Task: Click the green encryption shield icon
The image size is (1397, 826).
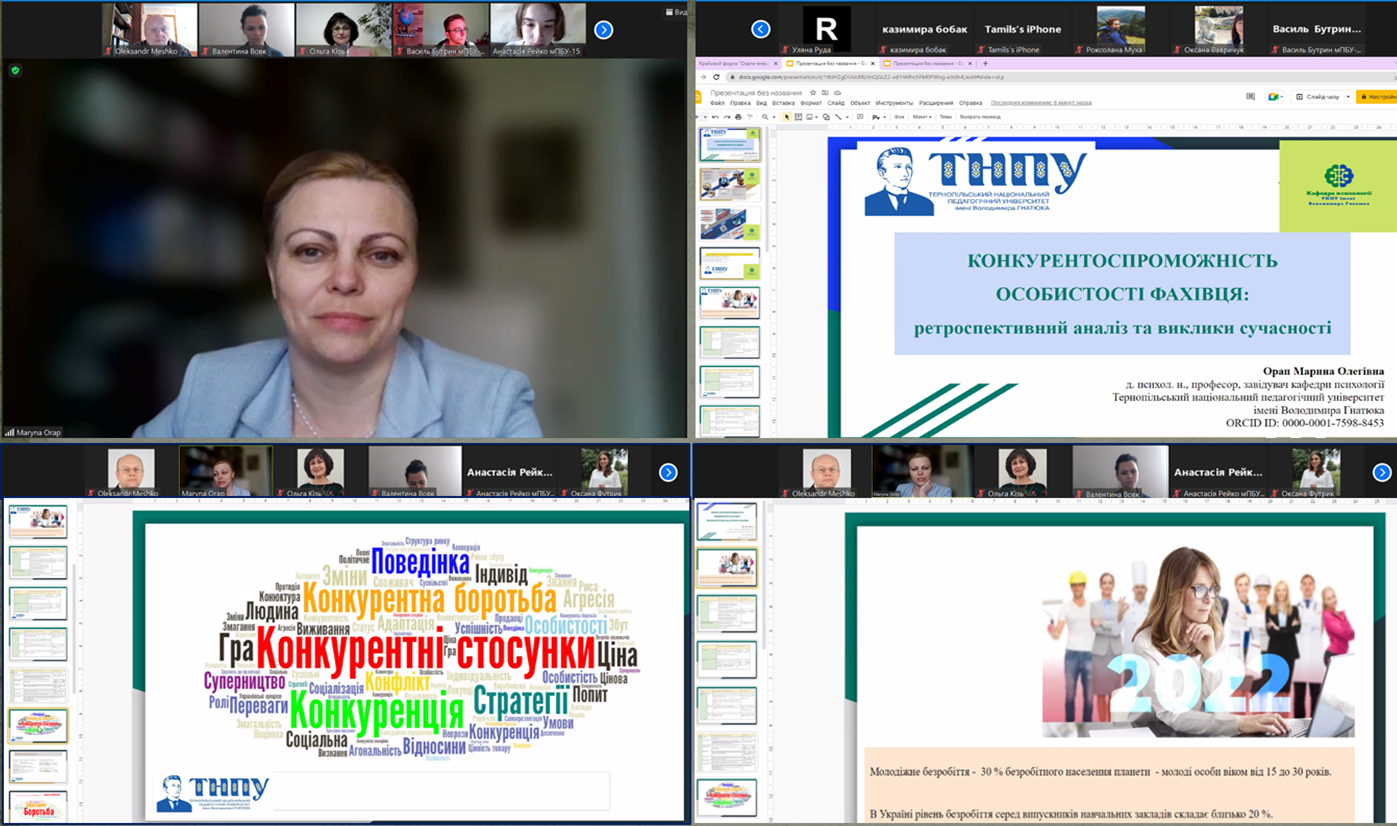Action: point(15,70)
